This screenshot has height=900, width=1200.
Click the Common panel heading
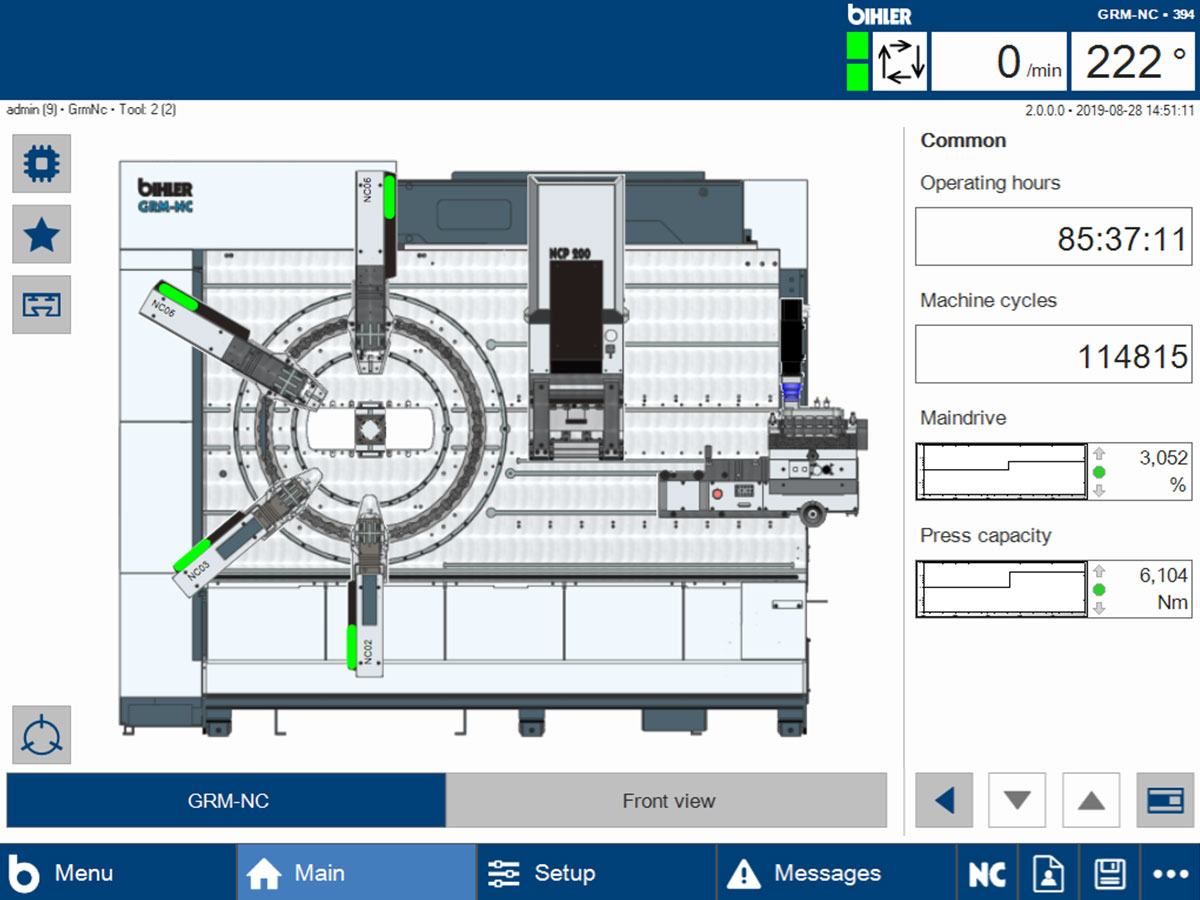tap(963, 140)
